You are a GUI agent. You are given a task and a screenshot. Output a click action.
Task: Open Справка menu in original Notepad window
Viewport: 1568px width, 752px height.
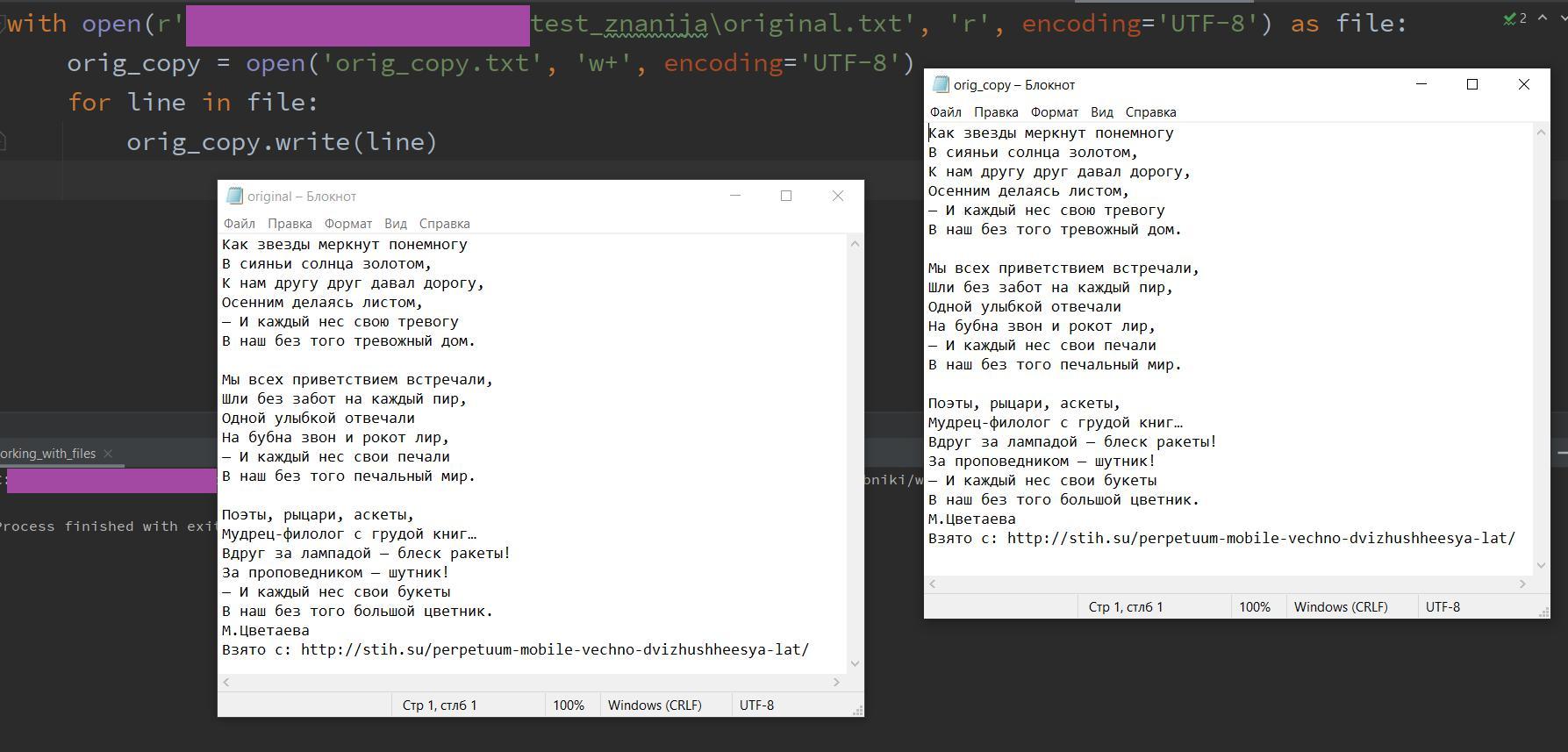point(444,224)
